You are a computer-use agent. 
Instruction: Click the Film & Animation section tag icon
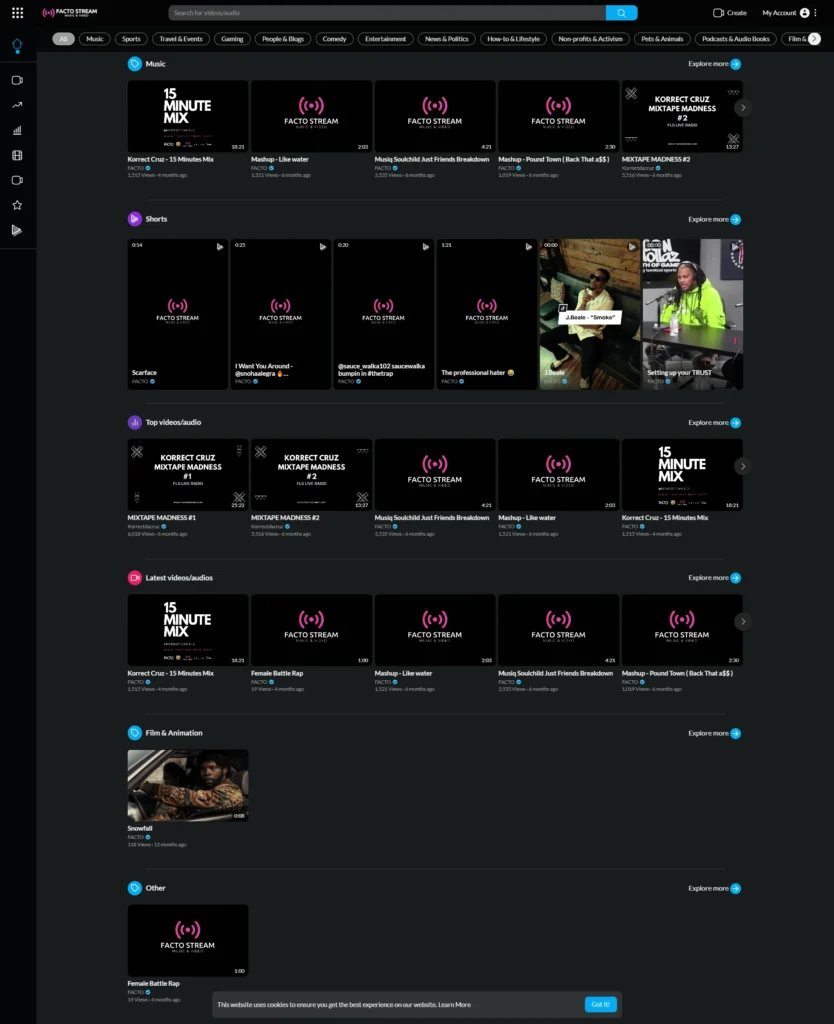[x=135, y=733]
